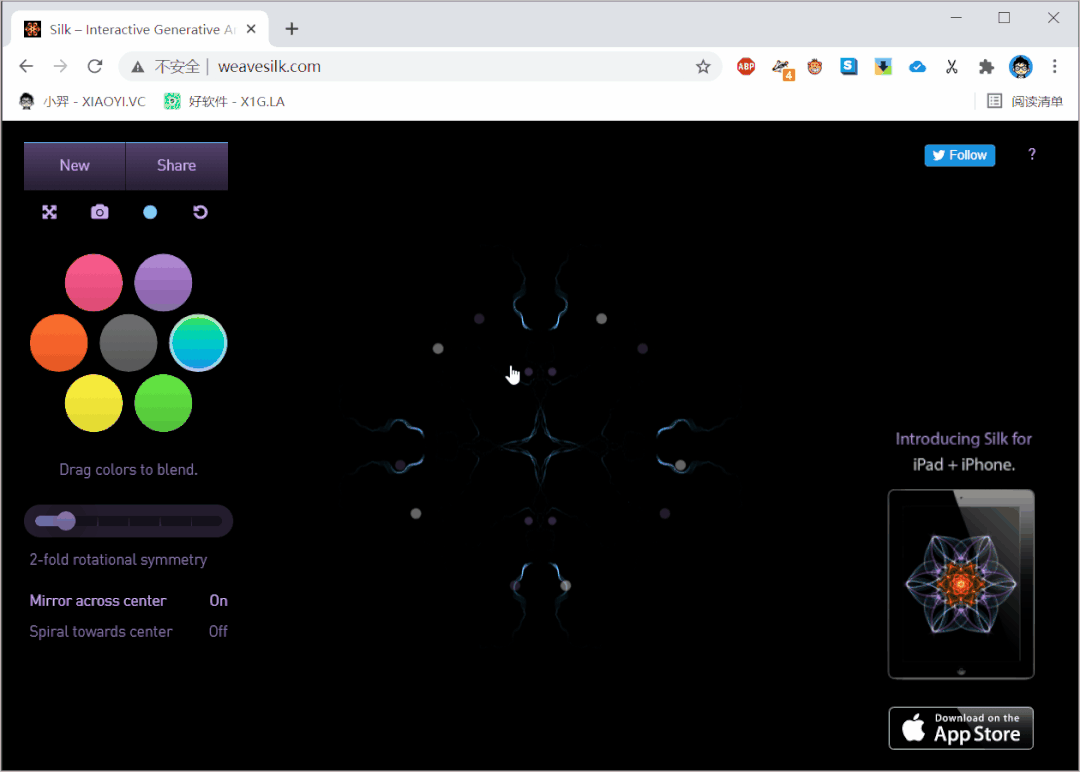Click the Share button
The image size is (1080, 772).
[x=177, y=166]
